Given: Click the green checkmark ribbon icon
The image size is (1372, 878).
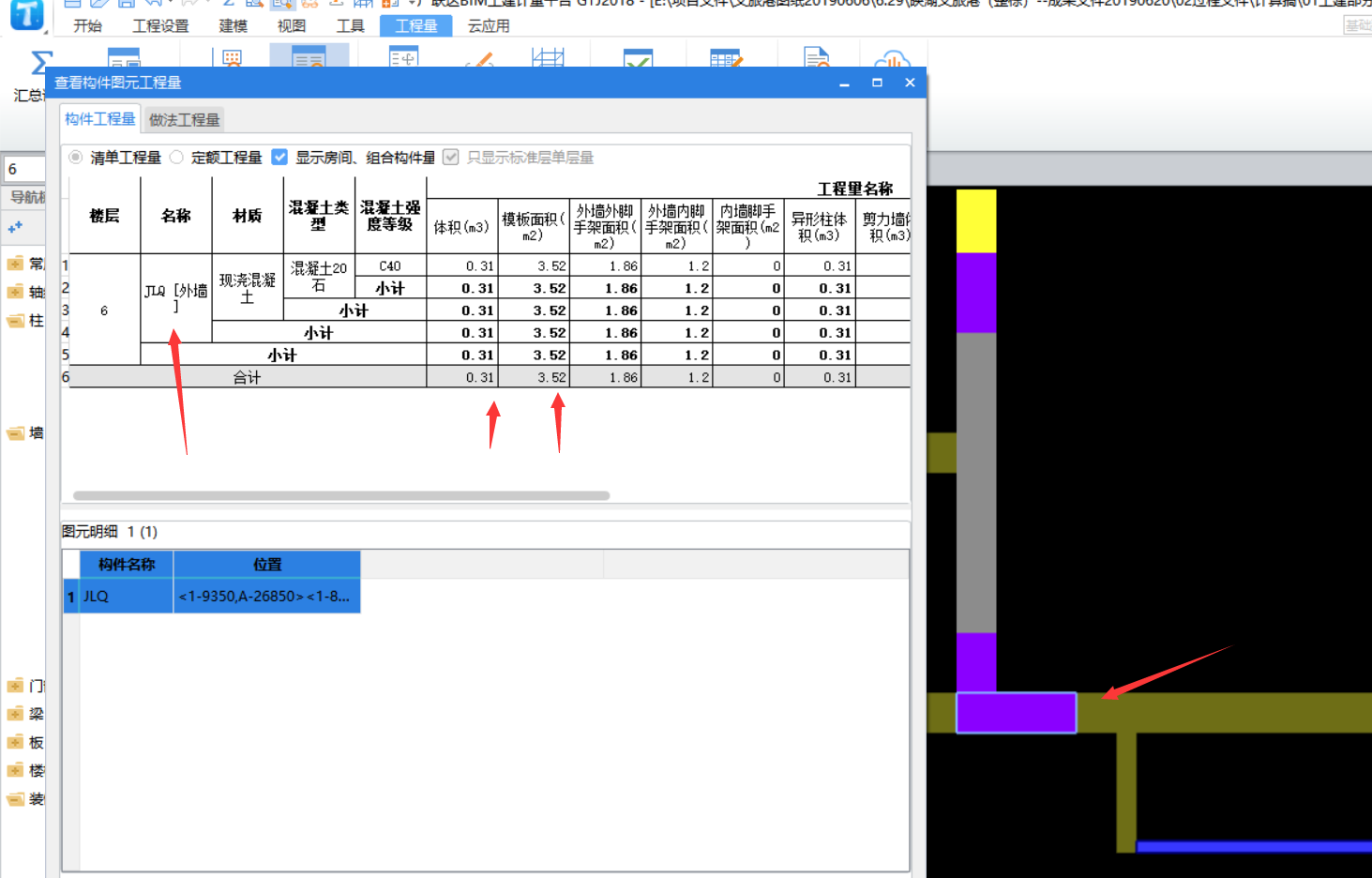Looking at the screenshot, I should coord(638,58).
